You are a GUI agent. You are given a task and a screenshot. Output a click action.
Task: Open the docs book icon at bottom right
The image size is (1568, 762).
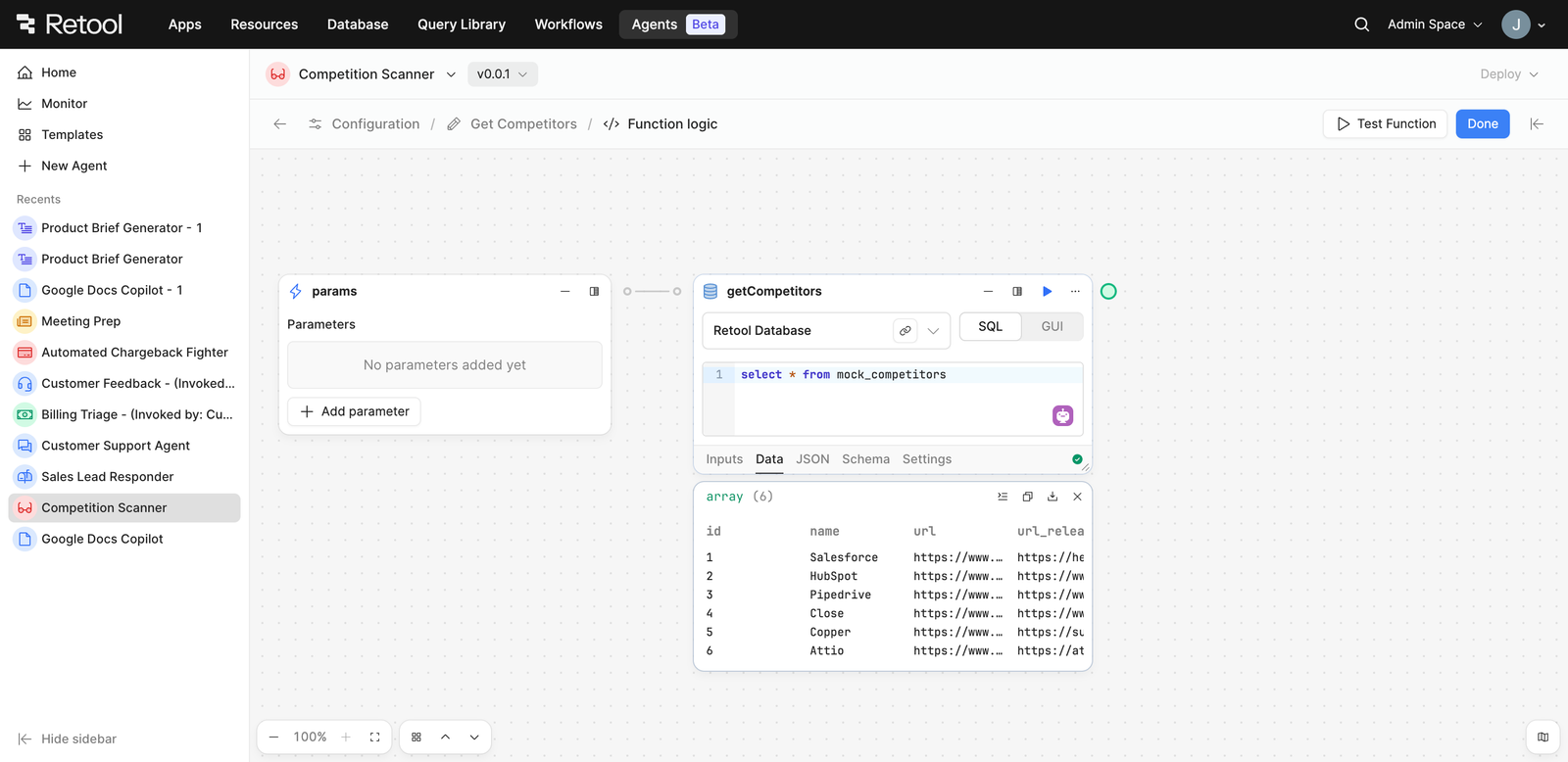click(1543, 738)
